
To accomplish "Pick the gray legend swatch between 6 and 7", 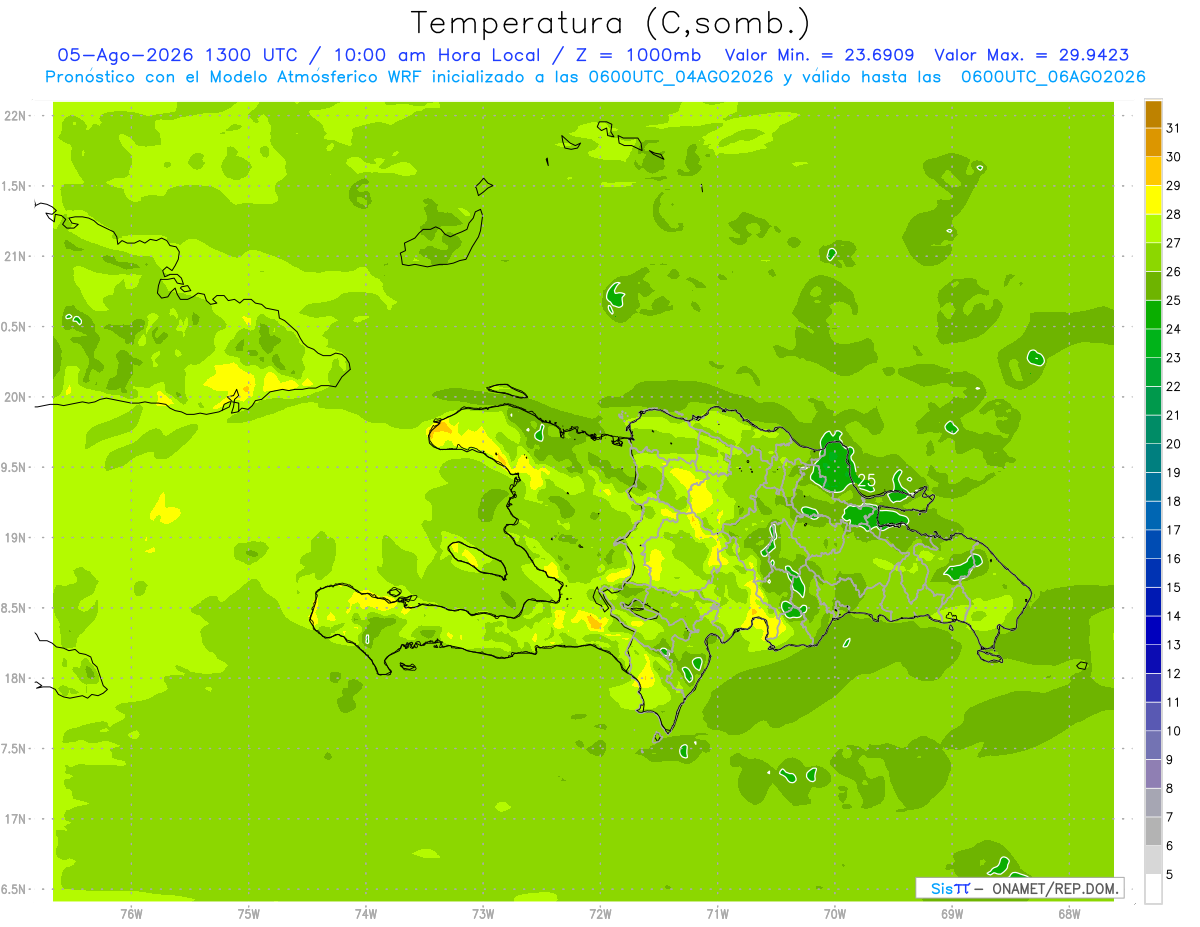I will coord(1153,831).
